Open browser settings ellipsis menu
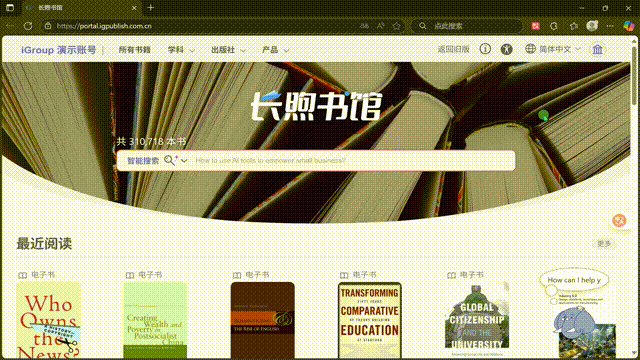 click(x=610, y=26)
